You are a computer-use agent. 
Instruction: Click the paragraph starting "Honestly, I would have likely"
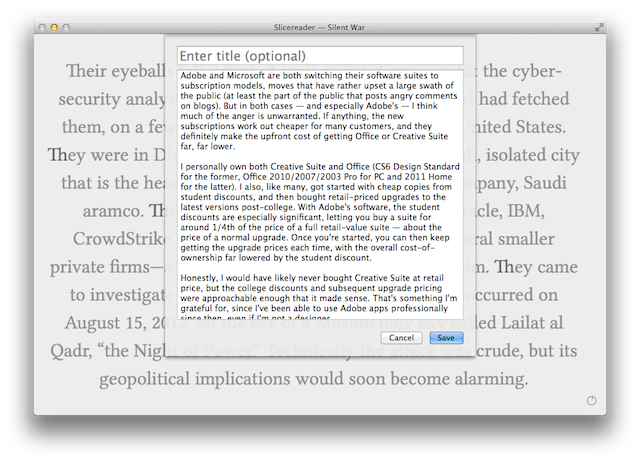click(x=318, y=298)
